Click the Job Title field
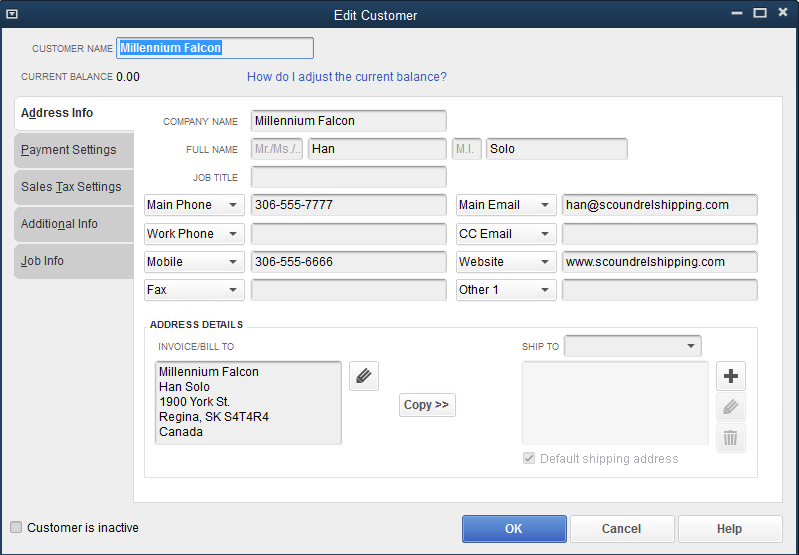 [x=349, y=177]
